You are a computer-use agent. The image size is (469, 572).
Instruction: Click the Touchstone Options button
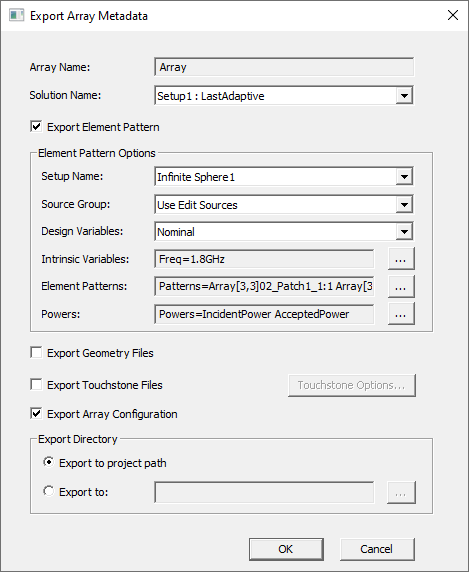click(x=352, y=385)
